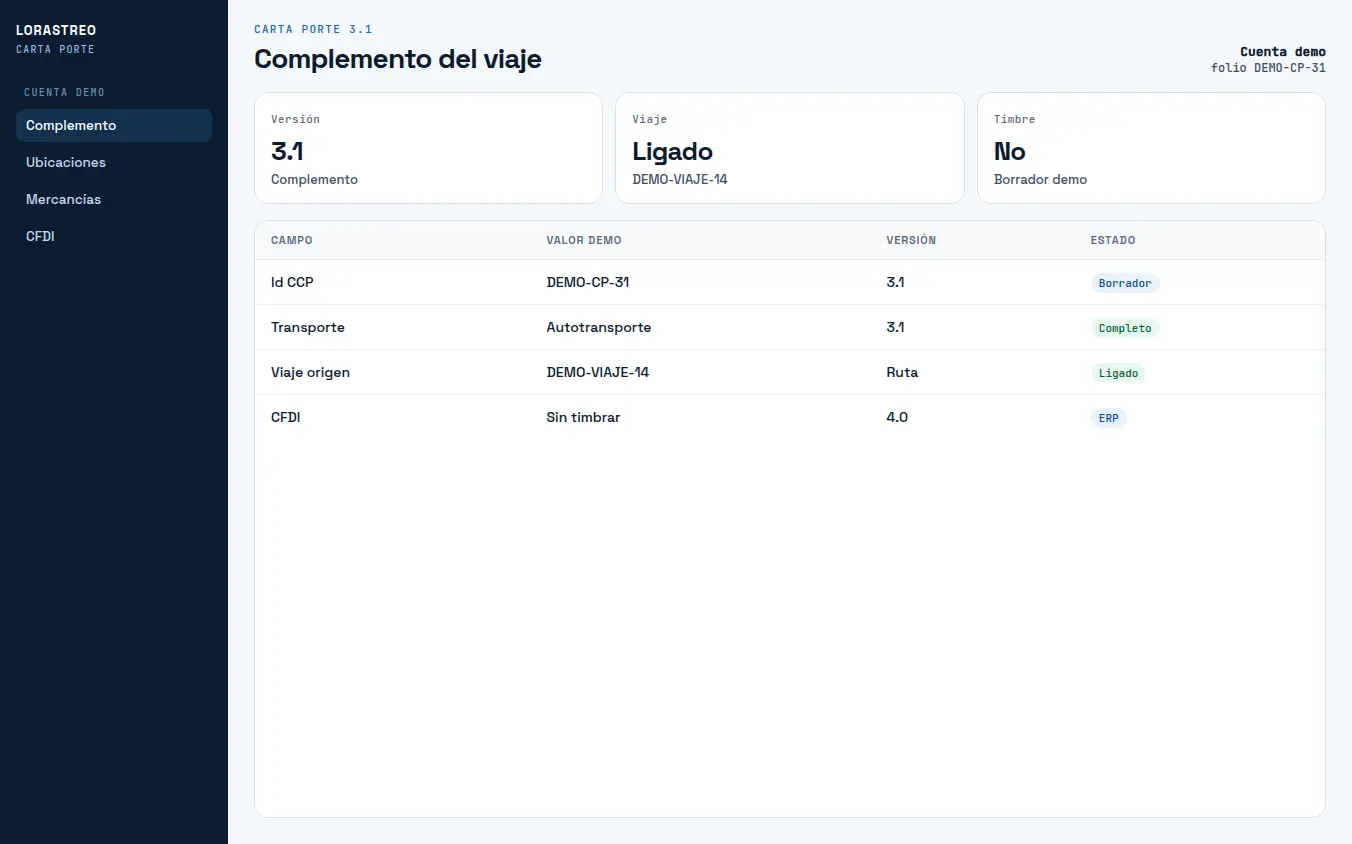Open the Mercancías sidebar item
The image size is (1352, 844).
click(114, 199)
